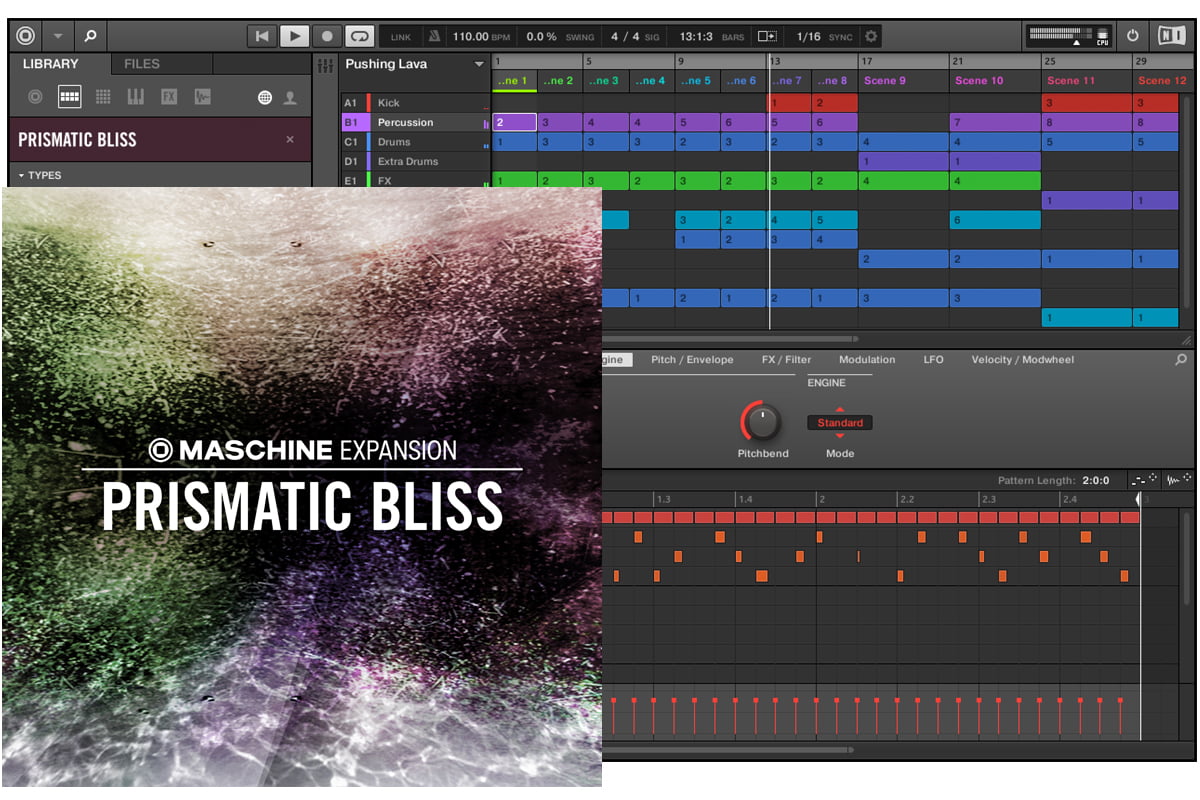
Task: Select scene slot '..ne 5' in arranger
Action: coord(697,80)
